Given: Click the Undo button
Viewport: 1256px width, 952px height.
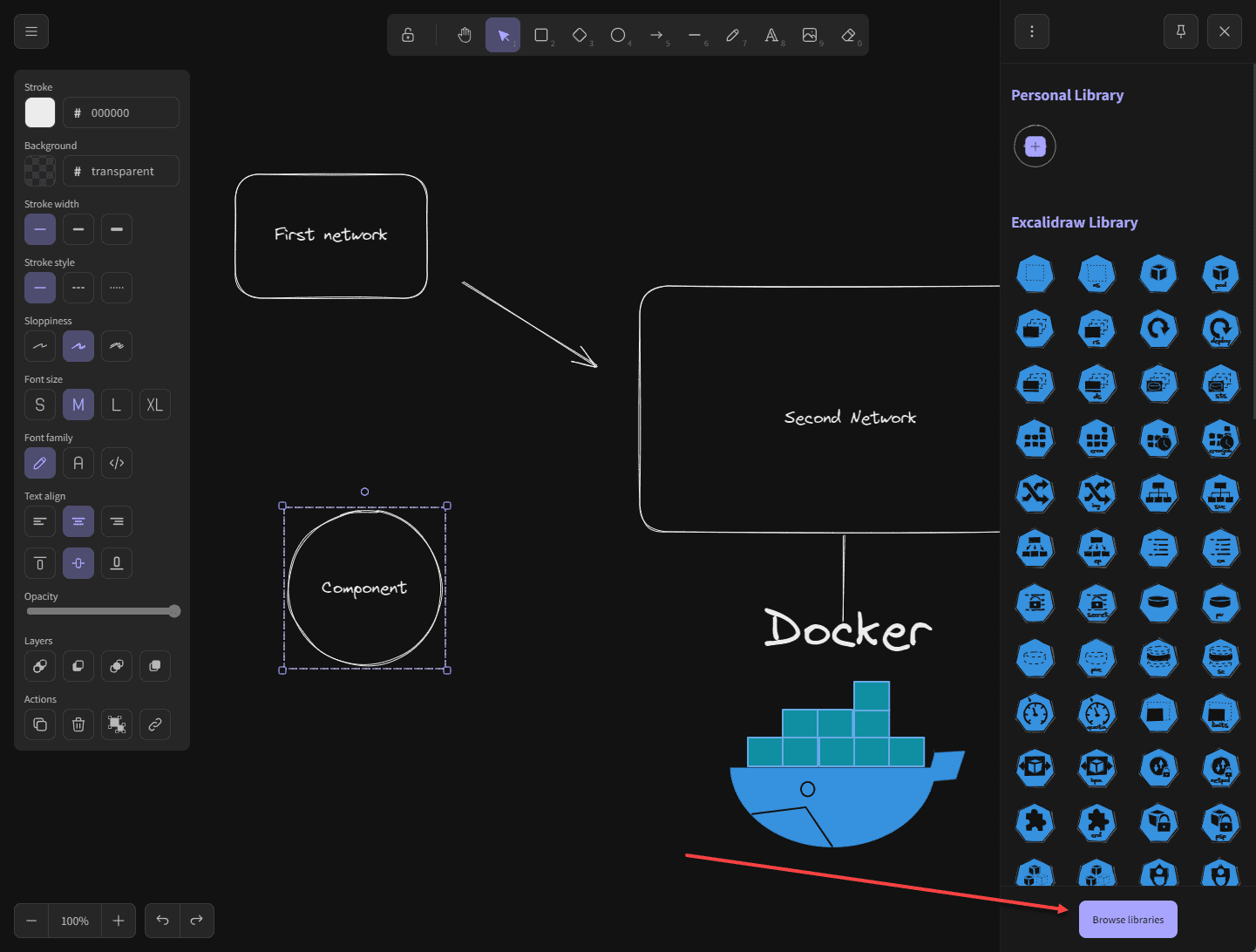Looking at the screenshot, I should point(162,921).
